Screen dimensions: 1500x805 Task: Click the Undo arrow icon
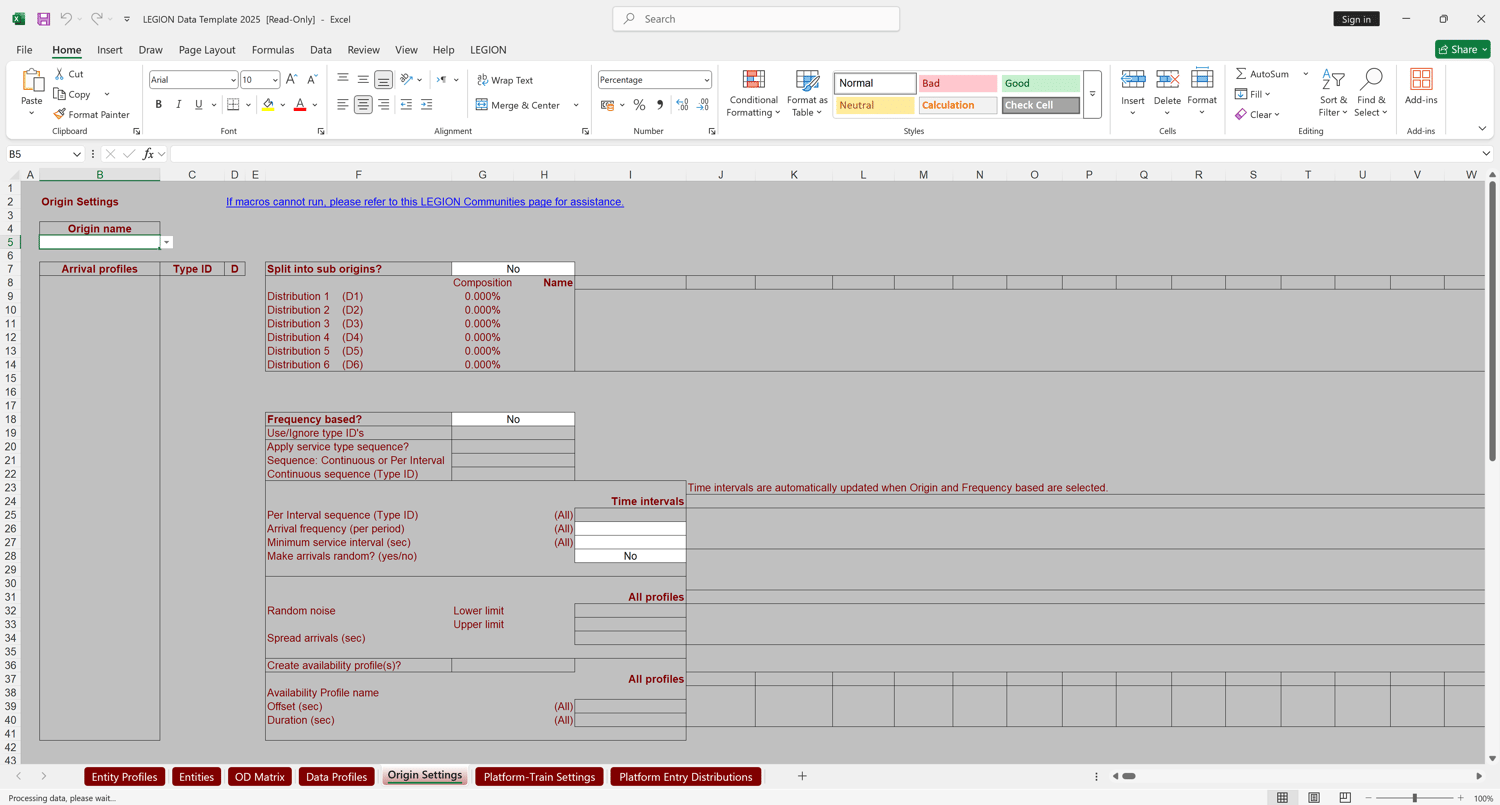click(66, 19)
